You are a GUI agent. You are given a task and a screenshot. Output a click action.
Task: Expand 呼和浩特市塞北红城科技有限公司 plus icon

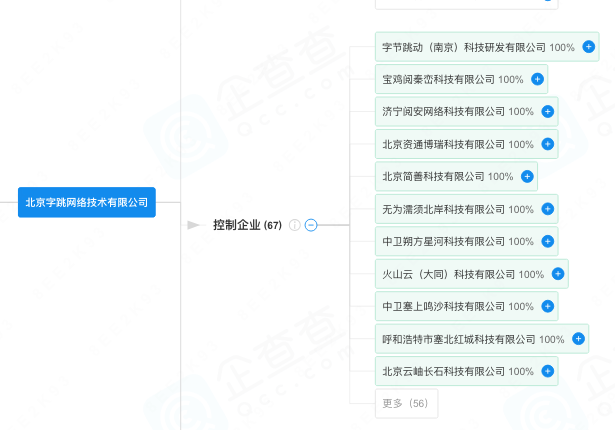tap(578, 339)
